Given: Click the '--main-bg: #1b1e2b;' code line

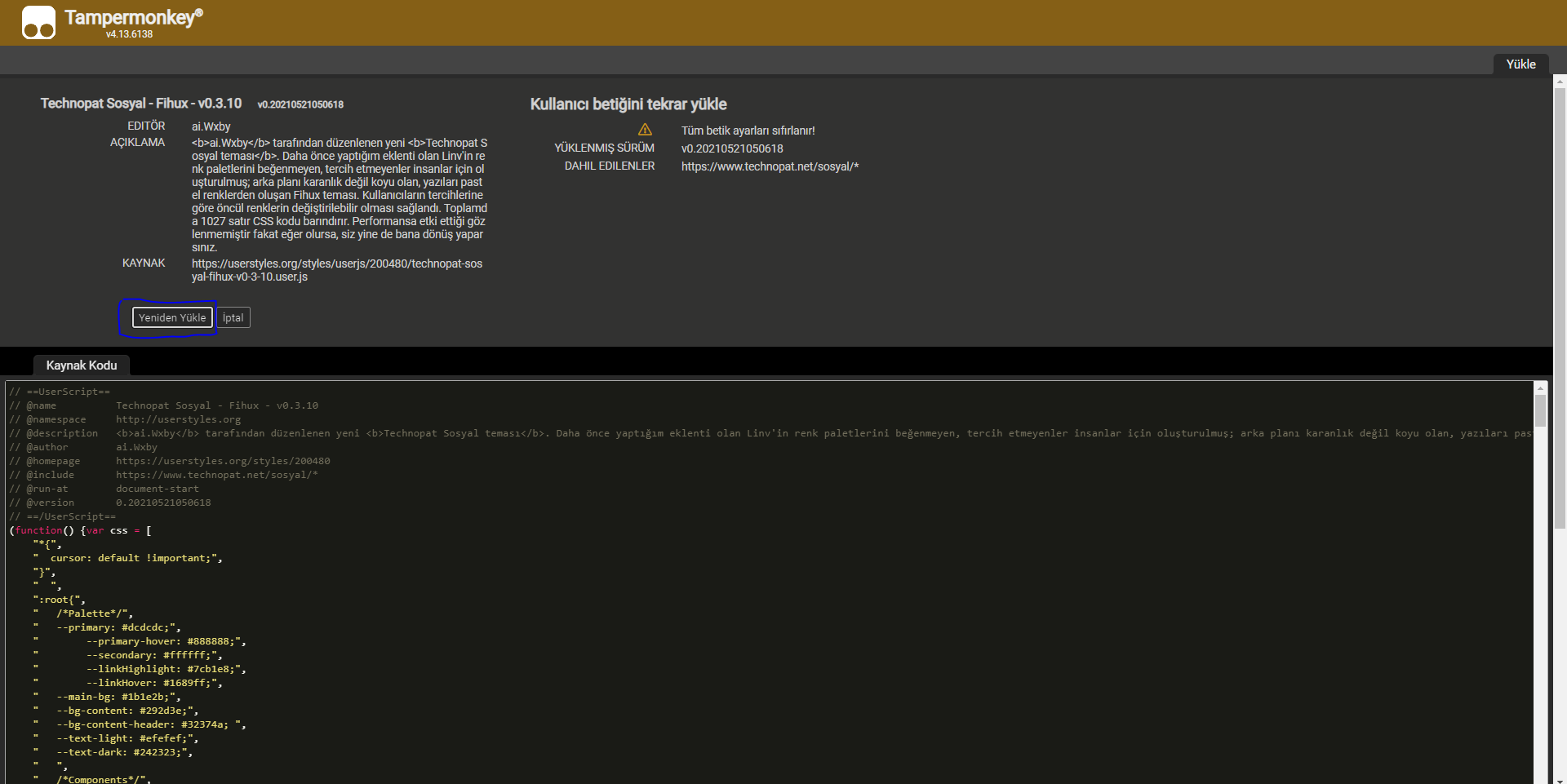Looking at the screenshot, I should pyautogui.click(x=107, y=697).
